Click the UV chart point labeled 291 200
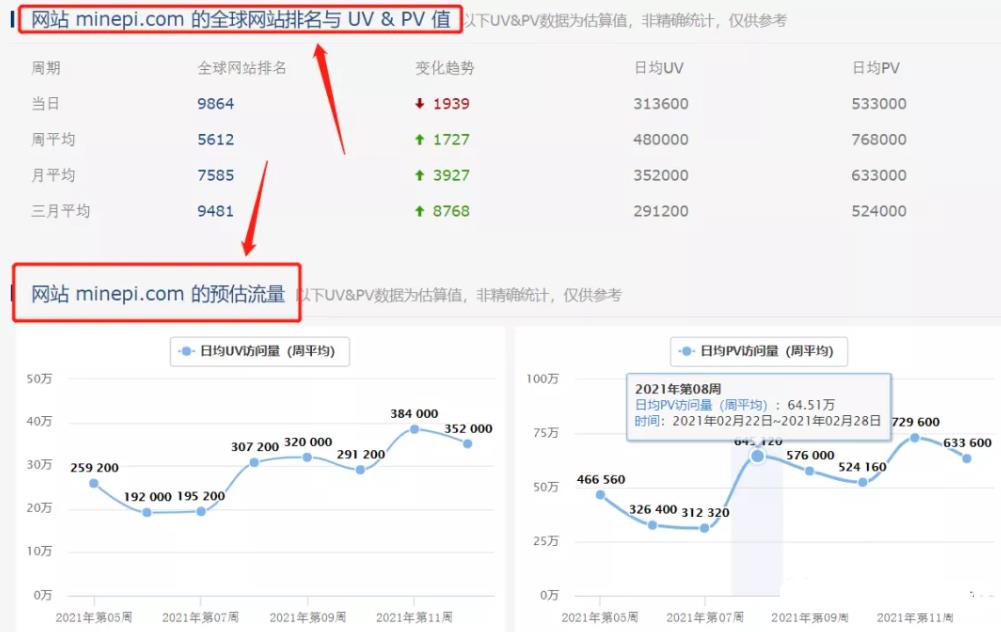This screenshot has width=1001, height=632. (360, 470)
